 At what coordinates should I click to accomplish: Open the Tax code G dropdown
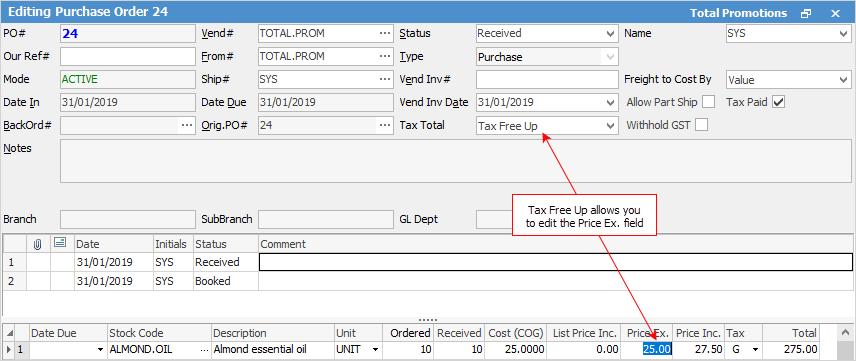pyautogui.click(x=756, y=350)
